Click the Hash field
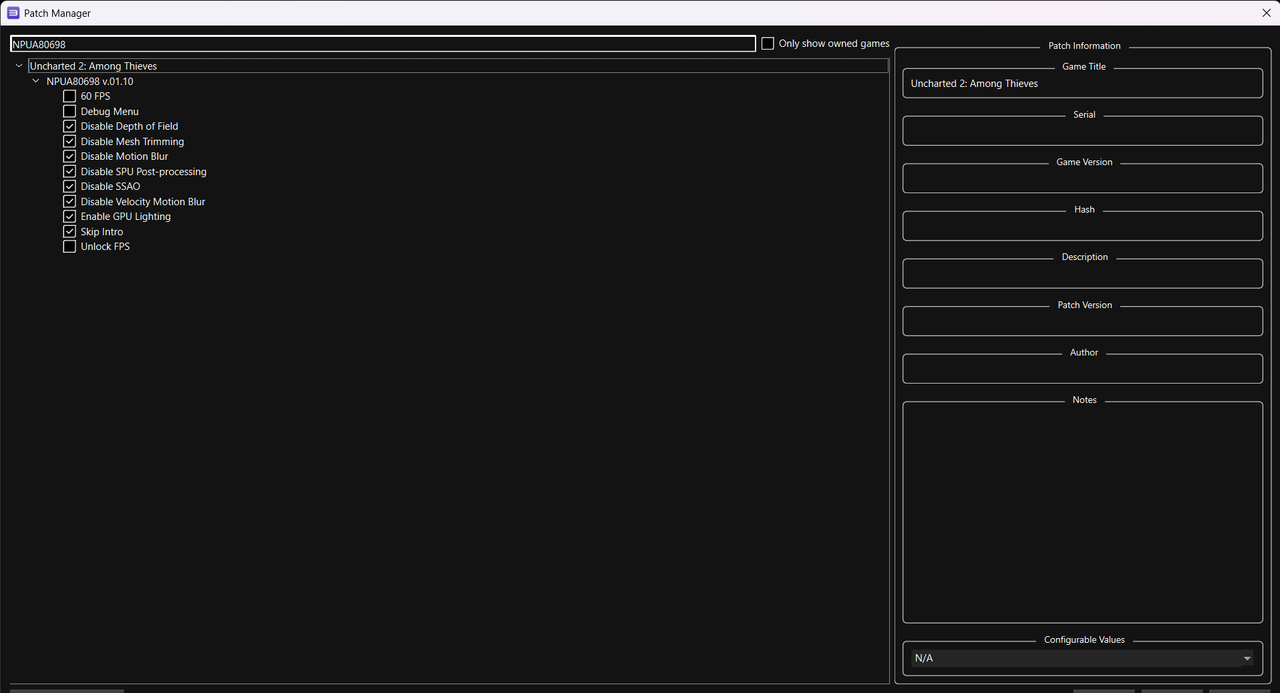This screenshot has height=693, width=1280. [1083, 226]
